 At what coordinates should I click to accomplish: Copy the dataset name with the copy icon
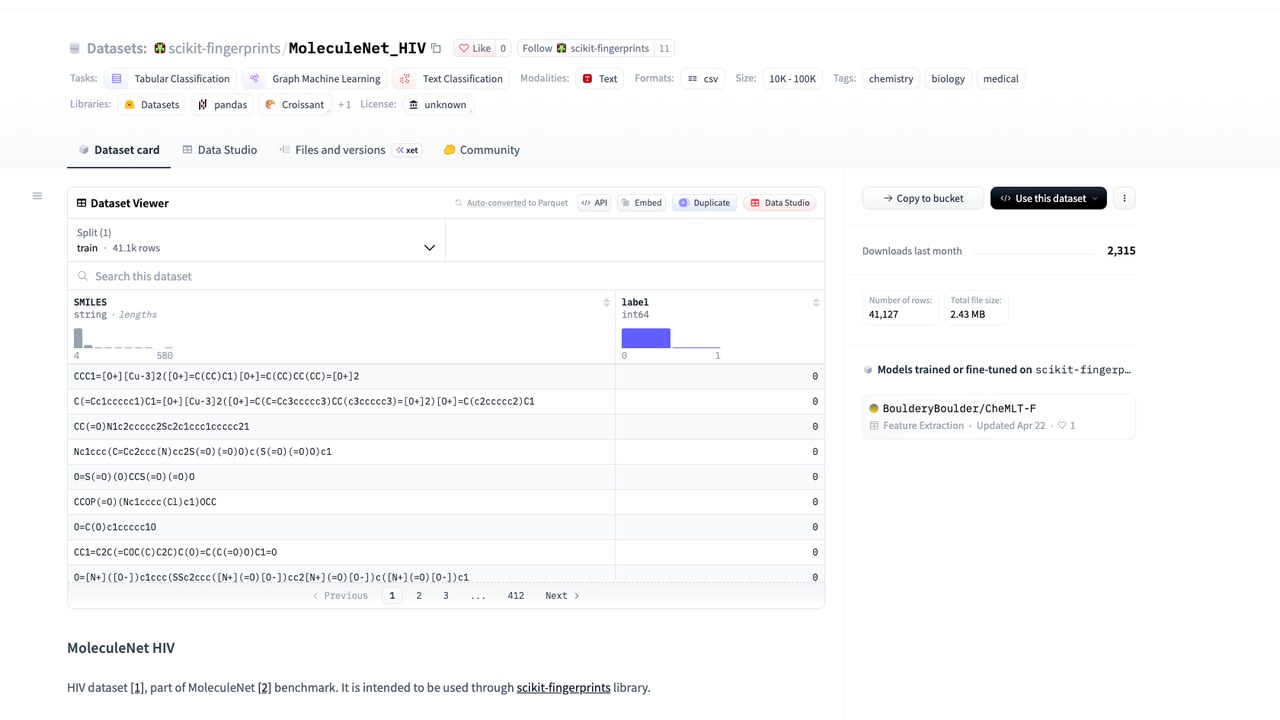[x=436, y=48]
